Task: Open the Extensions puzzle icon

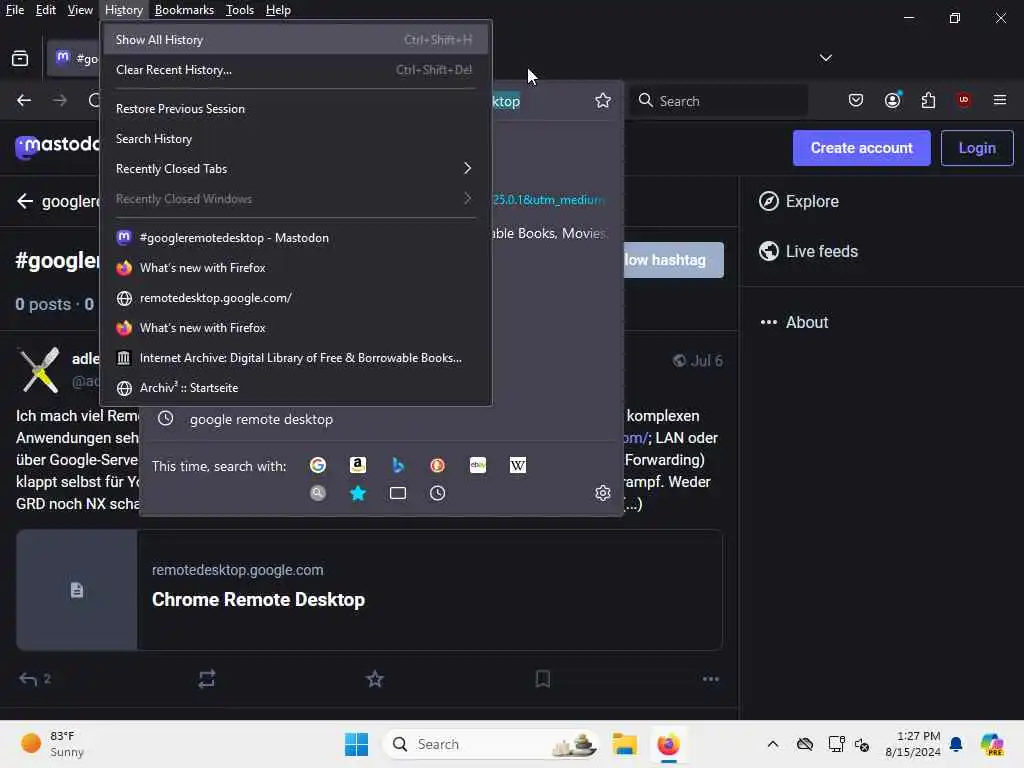Action: click(x=928, y=100)
